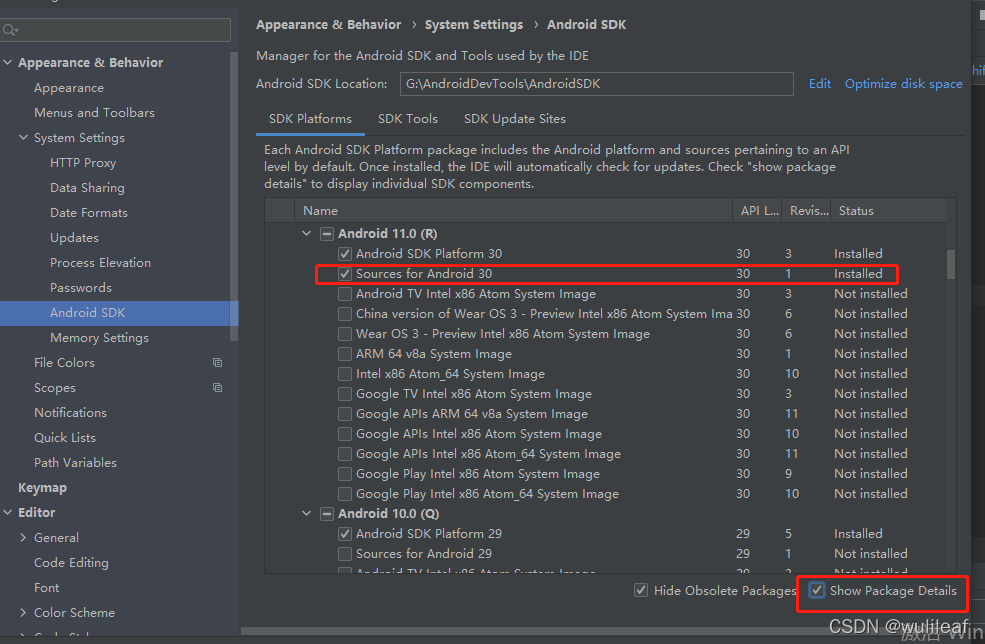Collapse the Android 10.0 (Q) group

point(307,514)
